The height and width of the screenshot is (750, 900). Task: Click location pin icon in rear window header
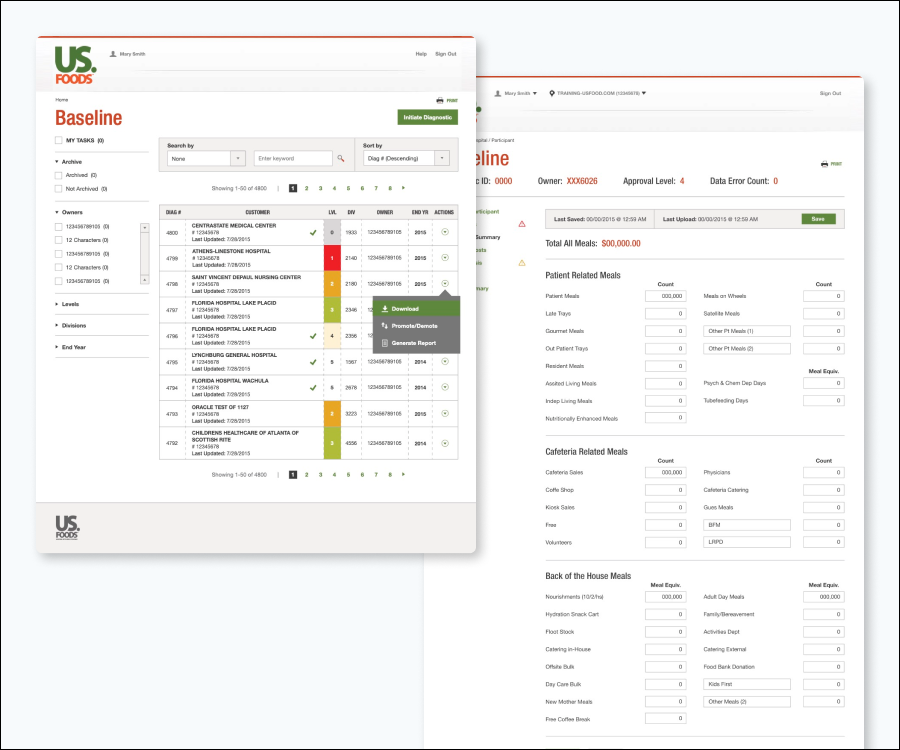pos(552,93)
